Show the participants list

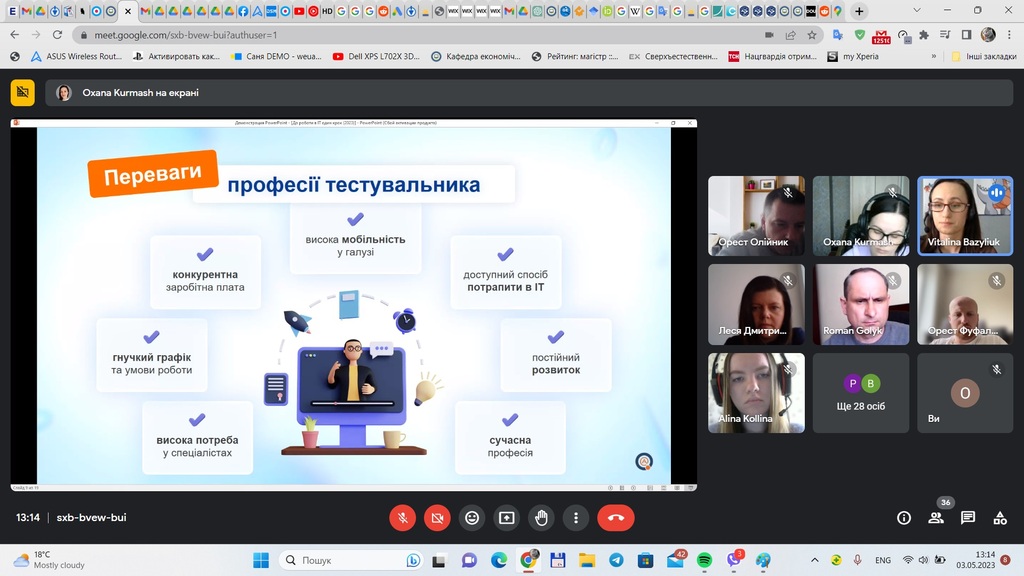[x=936, y=518]
